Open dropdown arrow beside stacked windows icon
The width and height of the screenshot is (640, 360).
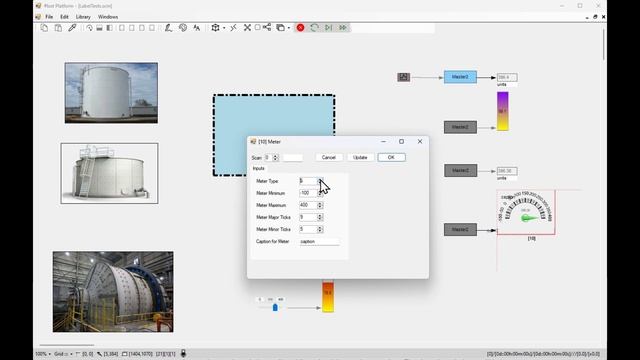(x=289, y=28)
